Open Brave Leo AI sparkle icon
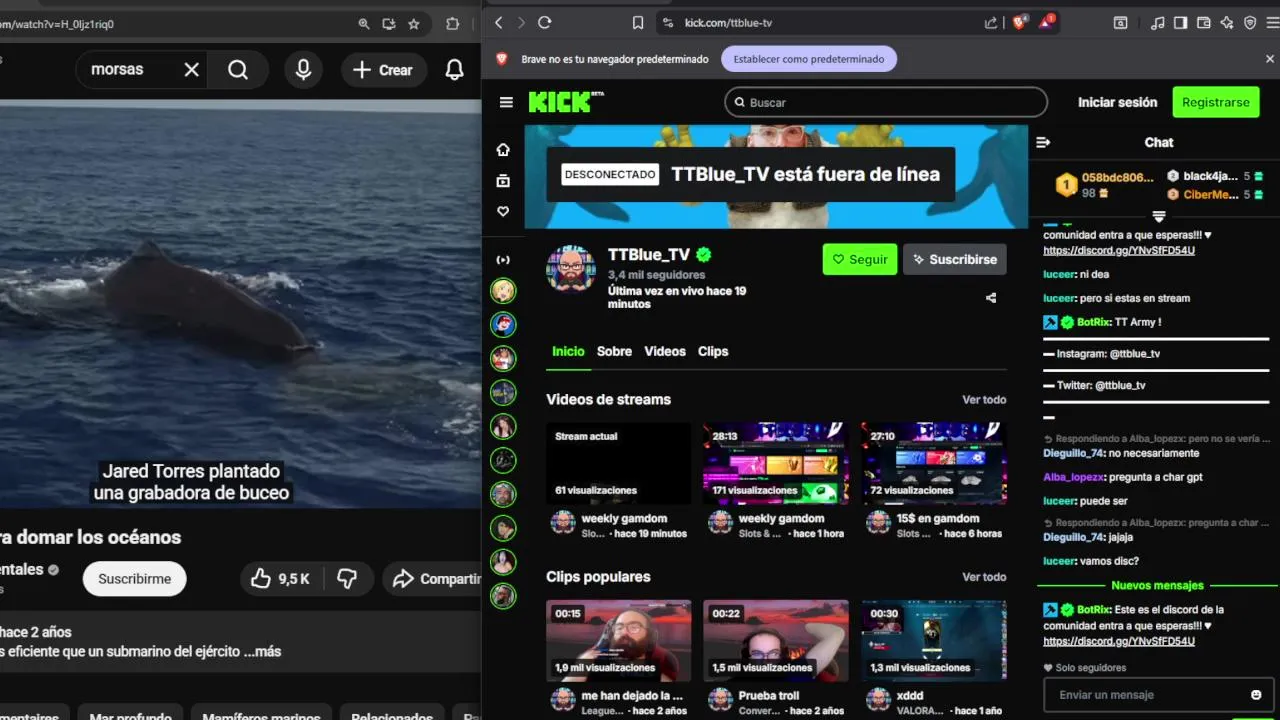Image resolution: width=1280 pixels, height=720 pixels. 1227,22
